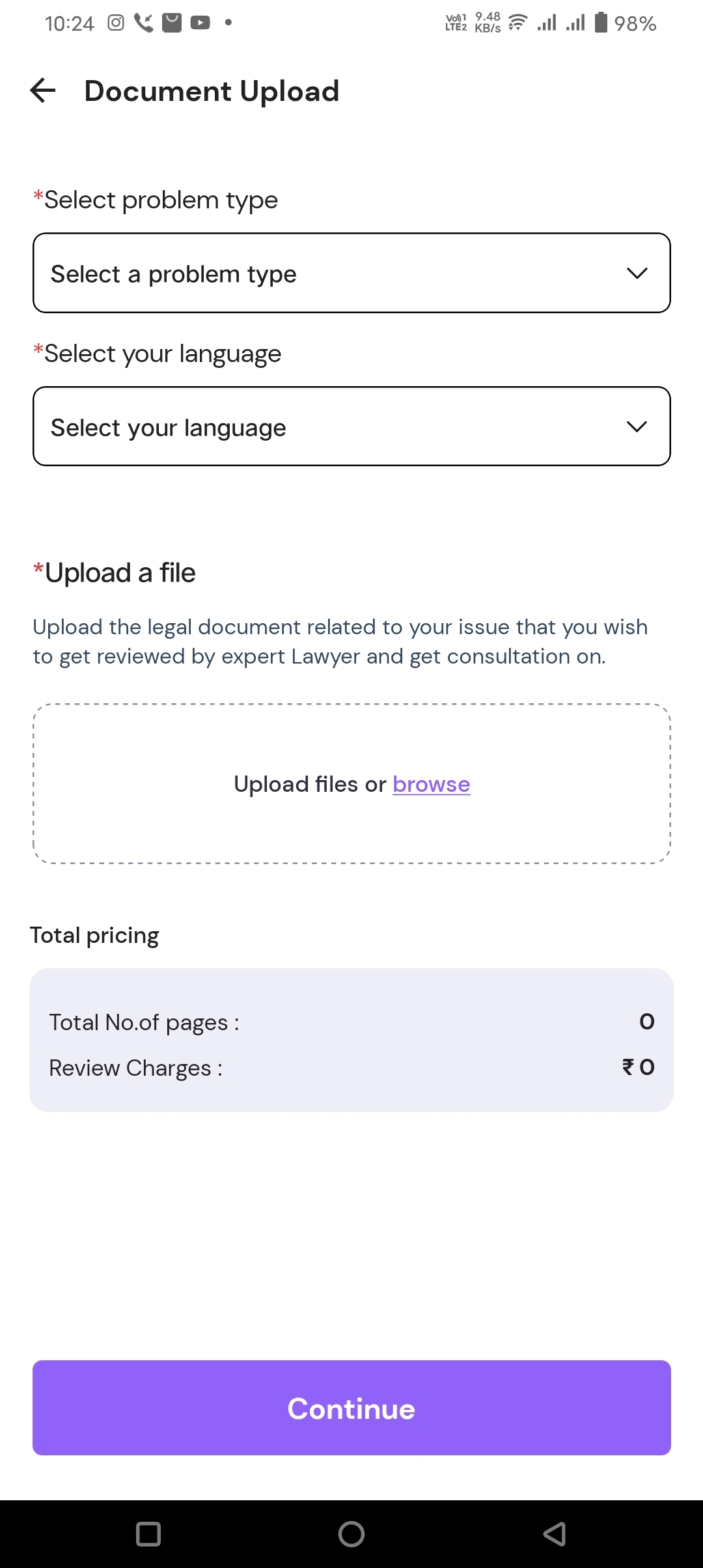This screenshot has height=1568, width=703.
Task: Tap the Wi-Fi status icon
Action: click(517, 23)
